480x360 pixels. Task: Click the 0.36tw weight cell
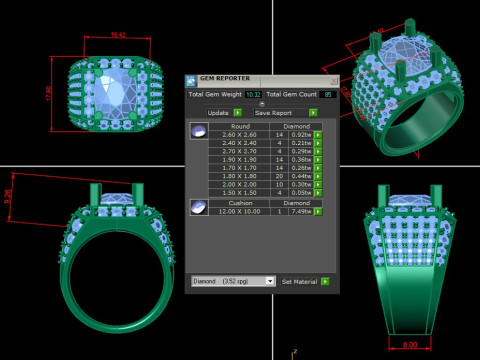pos(301,160)
